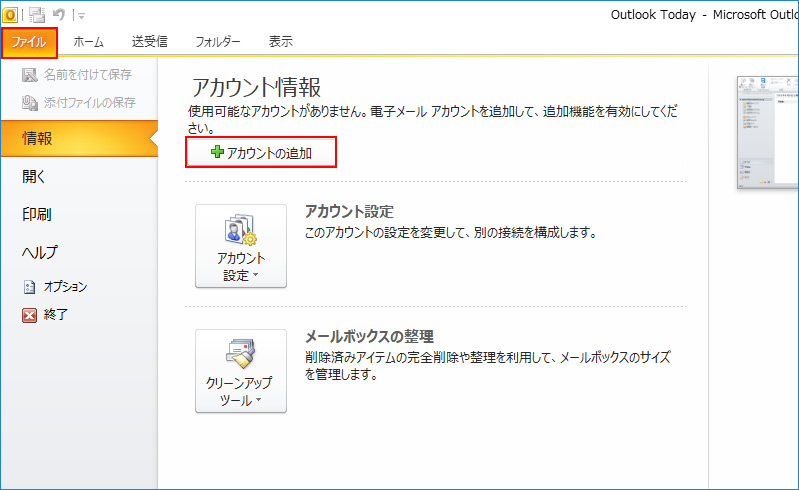799x490 pixels.
Task: Click the Send/Receive All quick access icon
Action: click(x=37, y=15)
